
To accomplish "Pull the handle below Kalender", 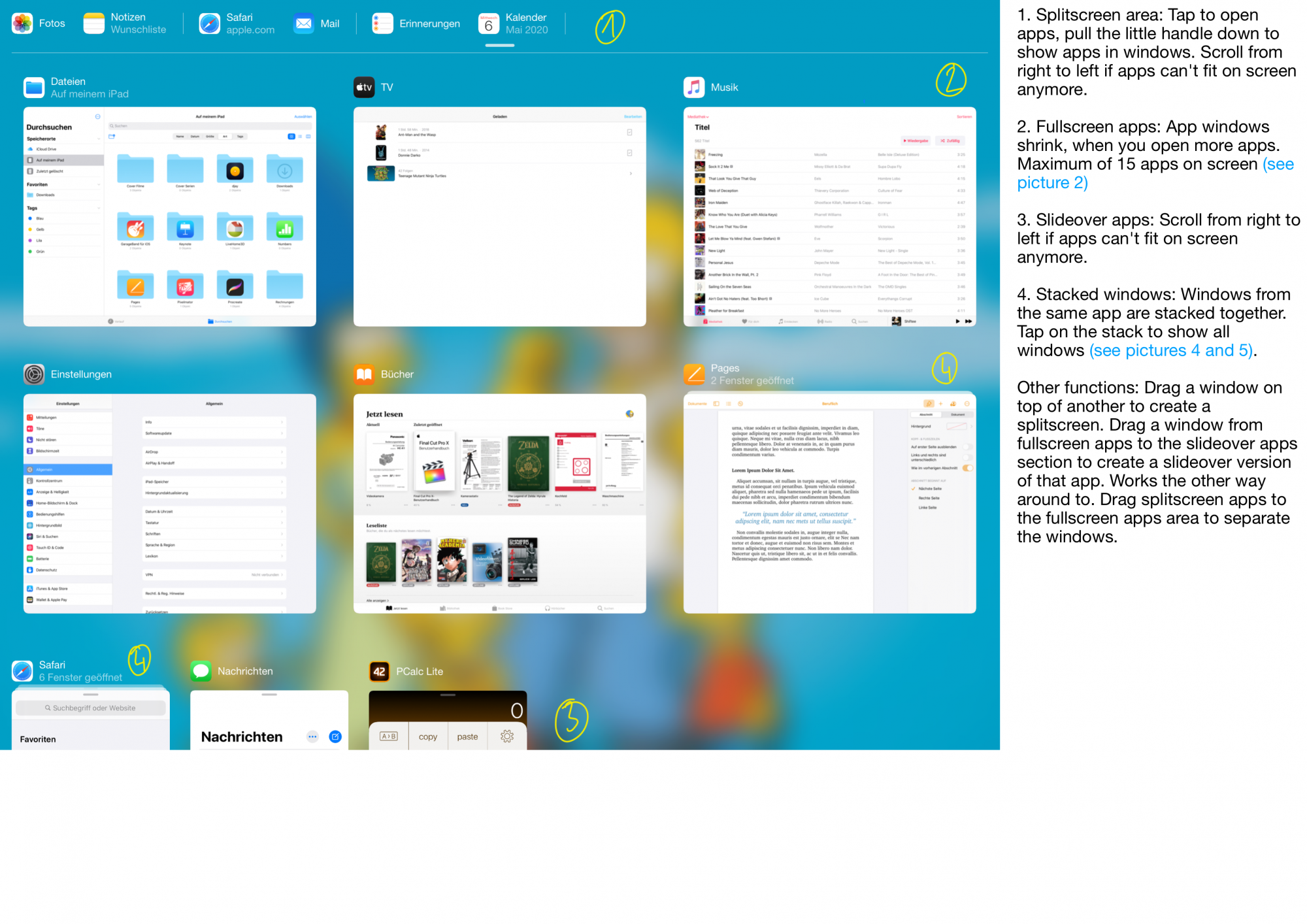I will pyautogui.click(x=500, y=45).
